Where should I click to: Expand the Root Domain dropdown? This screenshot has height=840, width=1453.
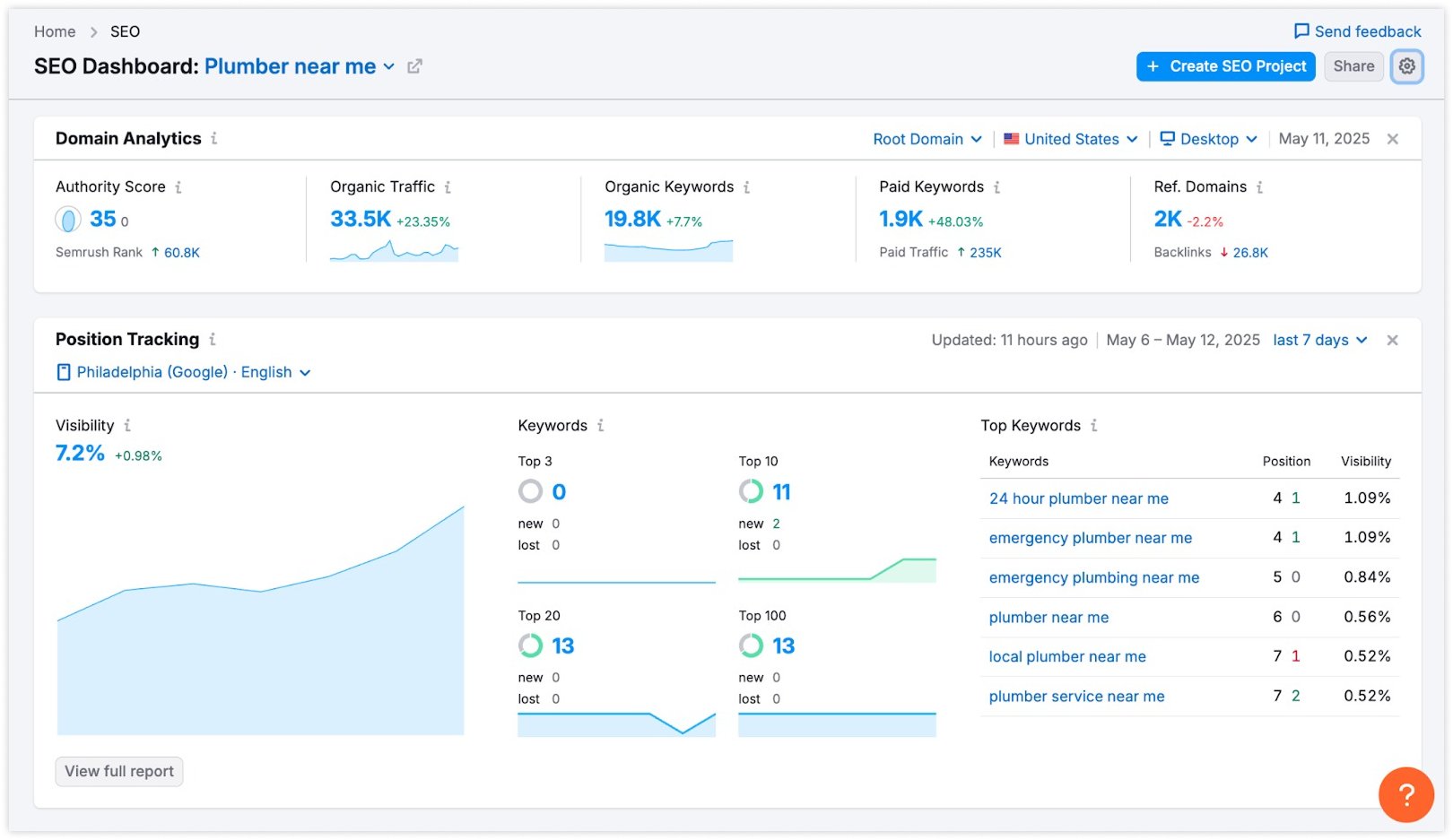click(927, 139)
